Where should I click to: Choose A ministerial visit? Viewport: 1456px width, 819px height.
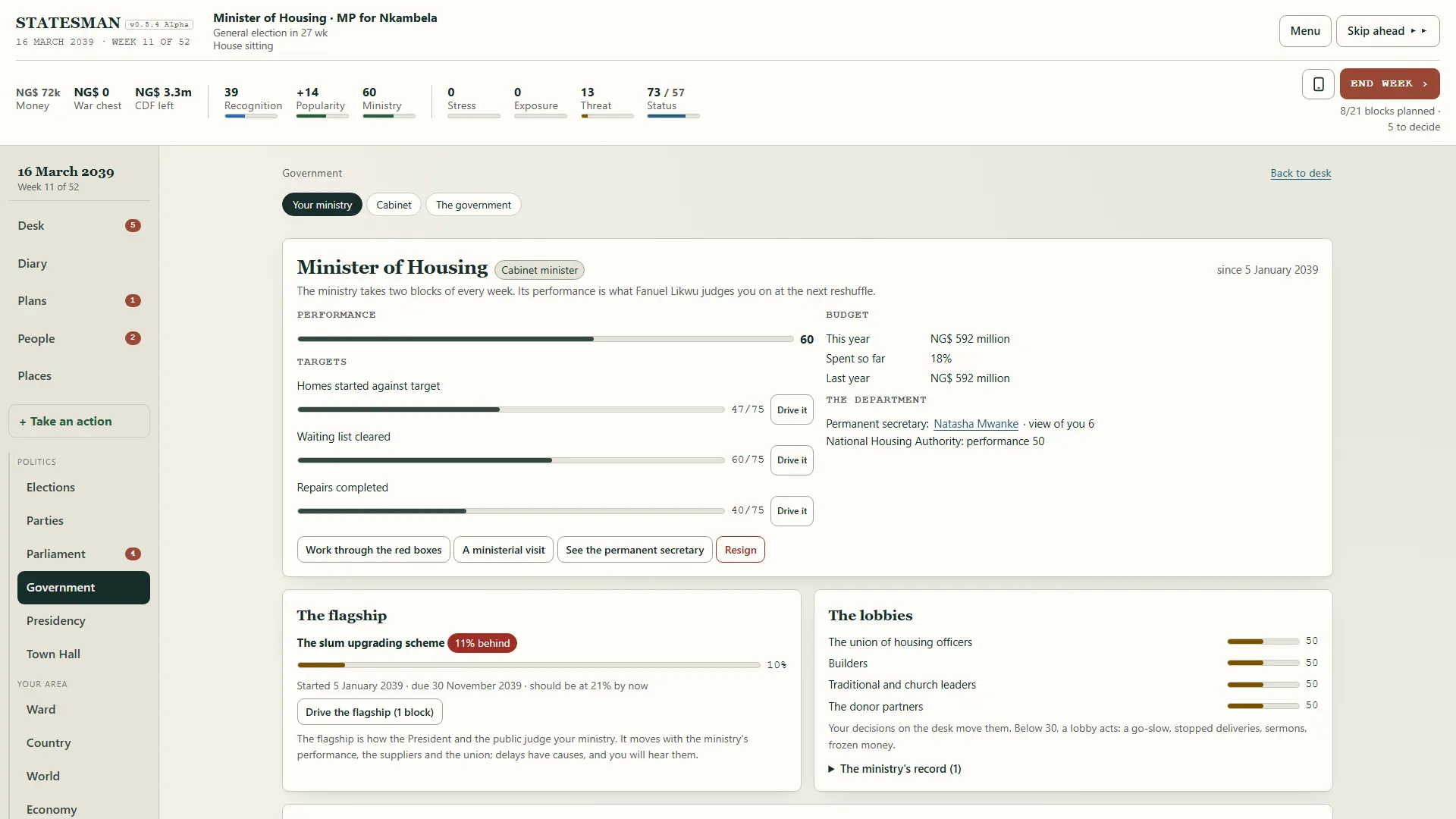(504, 550)
